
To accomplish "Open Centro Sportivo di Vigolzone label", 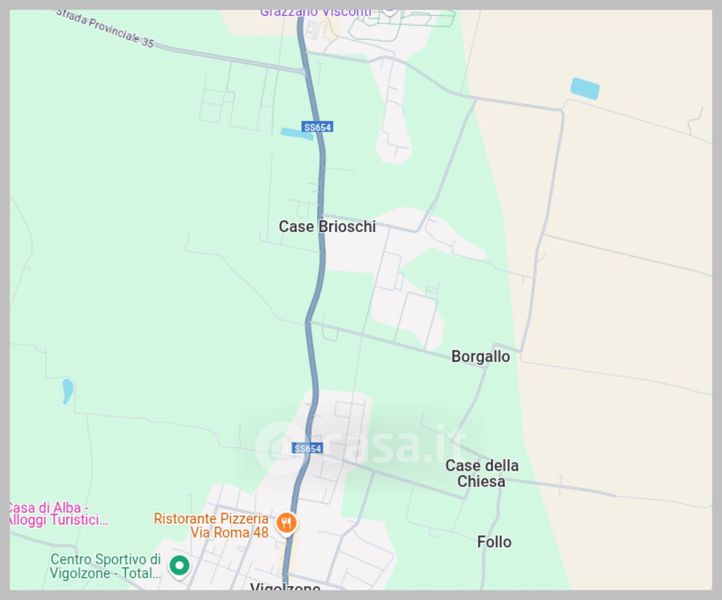I will click(x=105, y=566).
